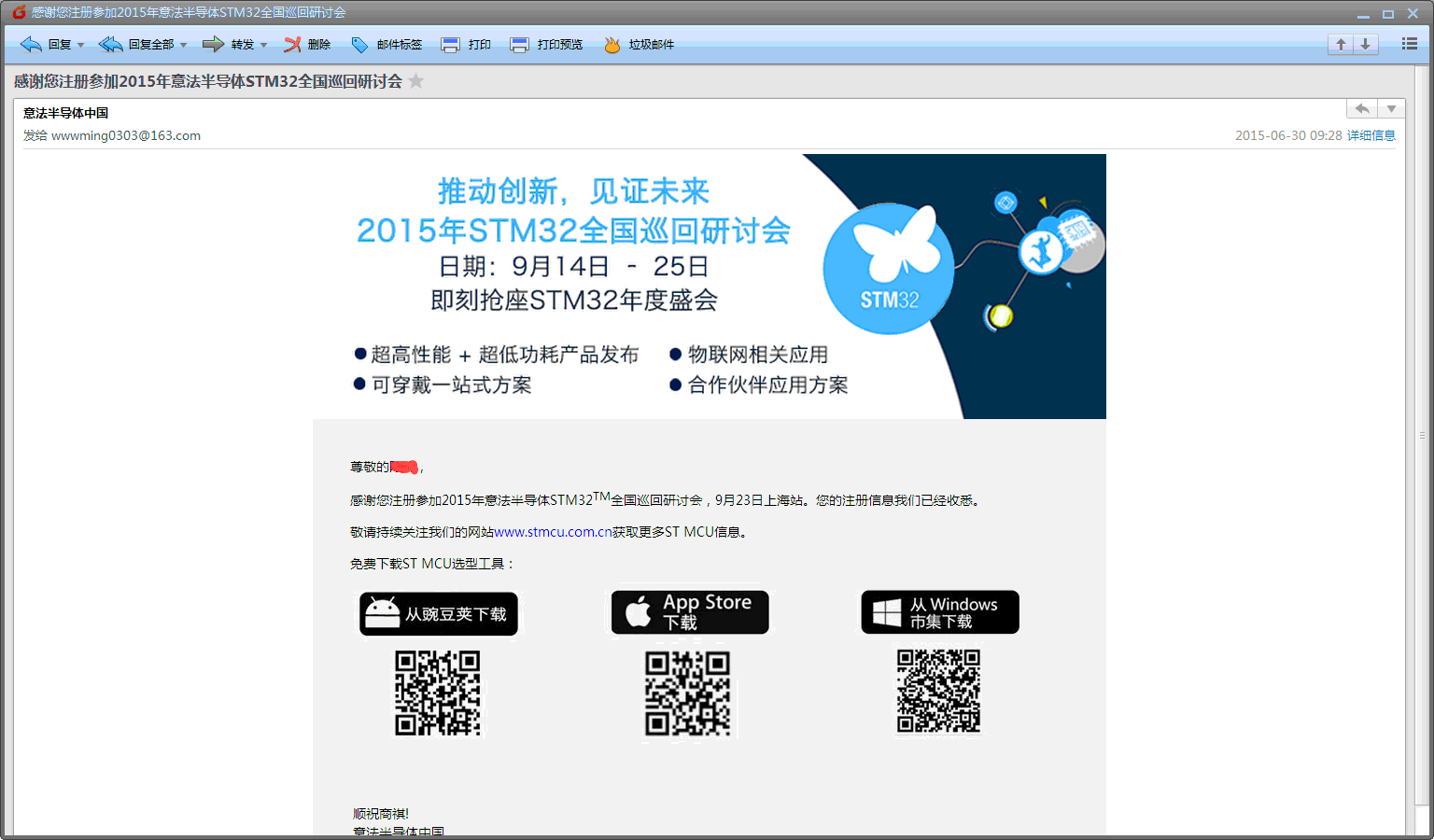Click the QR code under Windows store
The width and height of the screenshot is (1434, 840).
[x=939, y=692]
